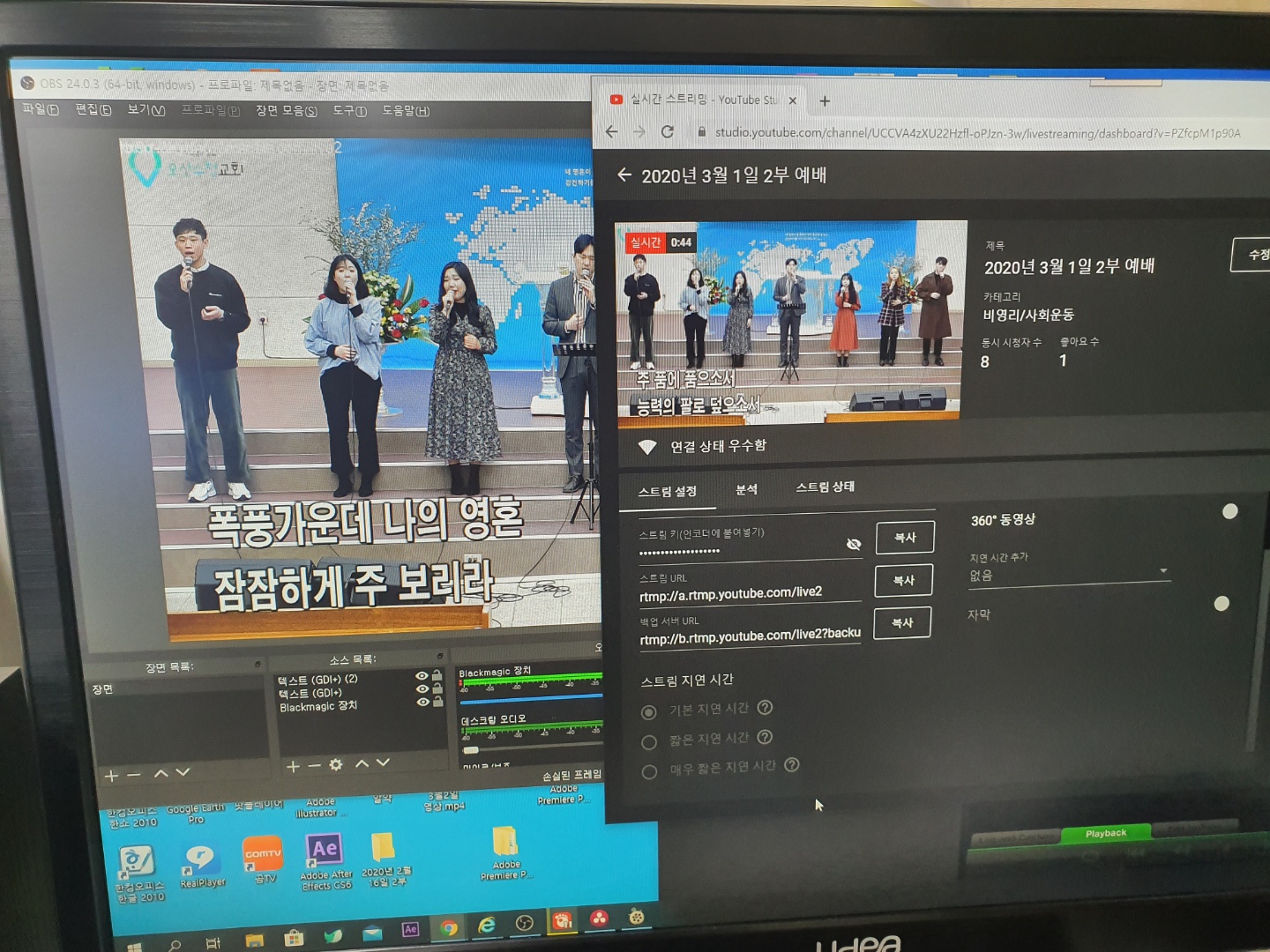Open help for 기본 지연 시간
This screenshot has height=952, width=1270.
766,707
